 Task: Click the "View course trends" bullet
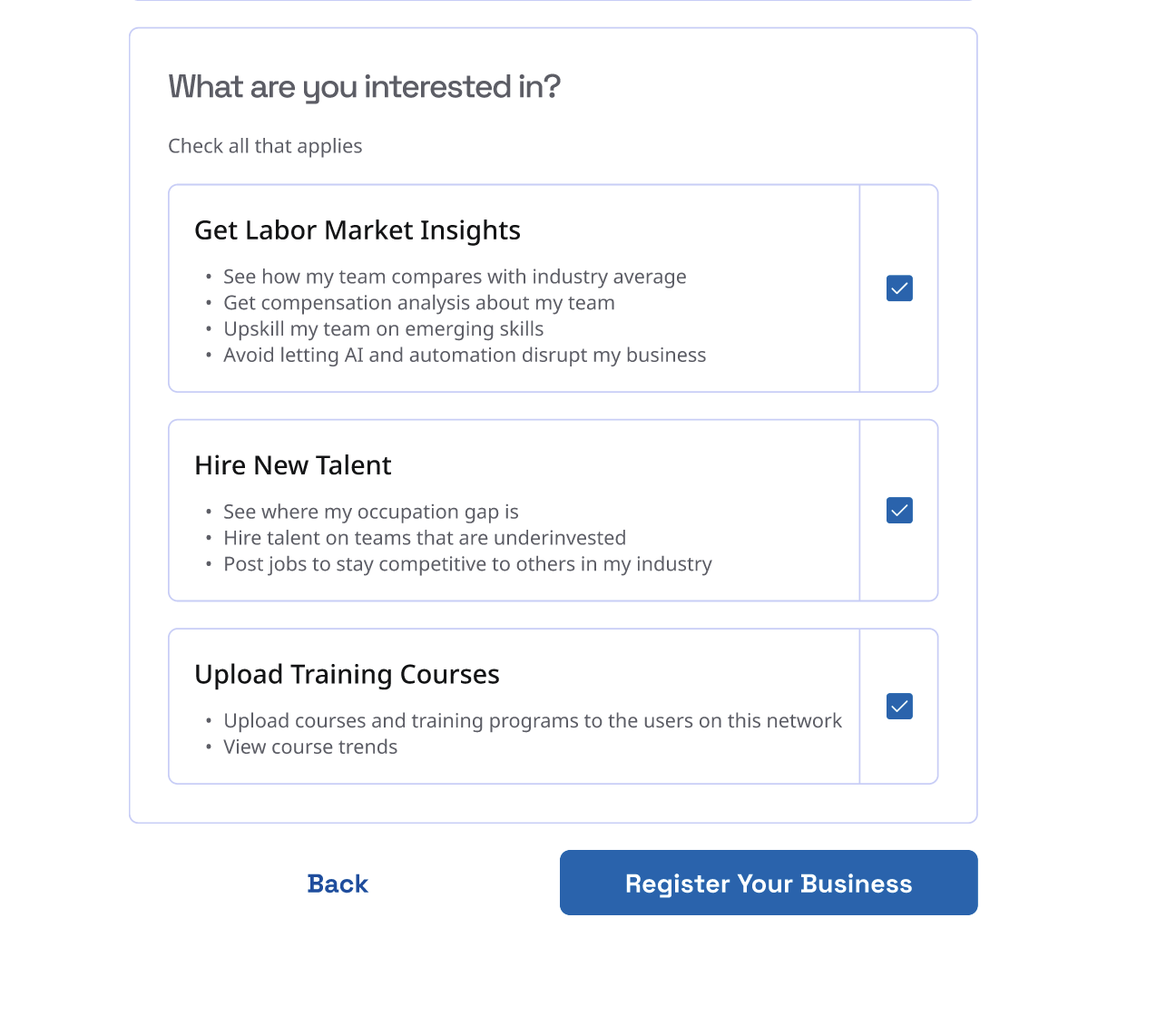click(x=310, y=747)
